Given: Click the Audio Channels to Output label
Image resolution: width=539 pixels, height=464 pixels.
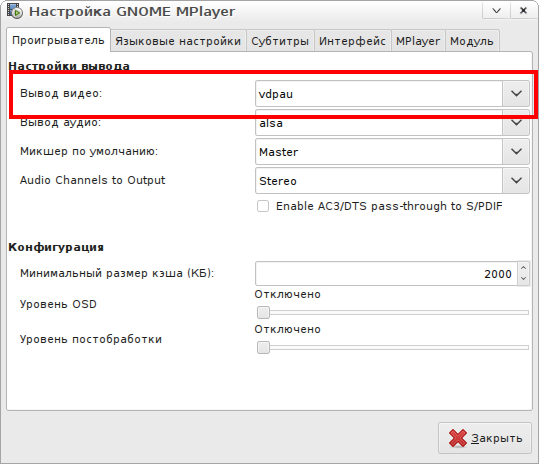Looking at the screenshot, I should [92, 180].
